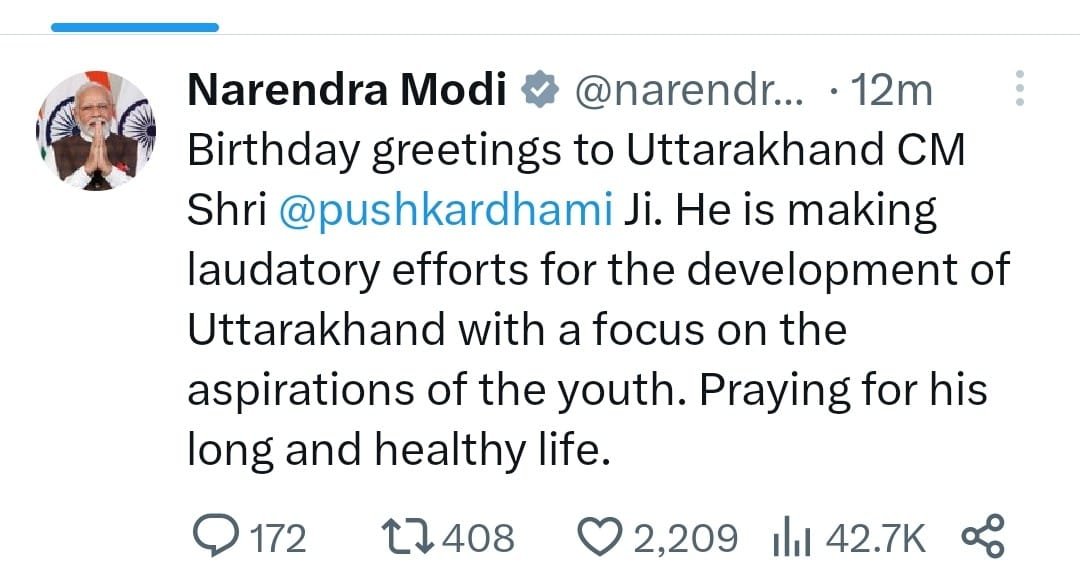Open Narendra Modi's profile picture
Image resolution: width=1080 pixels, height=583 pixels.
click(x=96, y=131)
